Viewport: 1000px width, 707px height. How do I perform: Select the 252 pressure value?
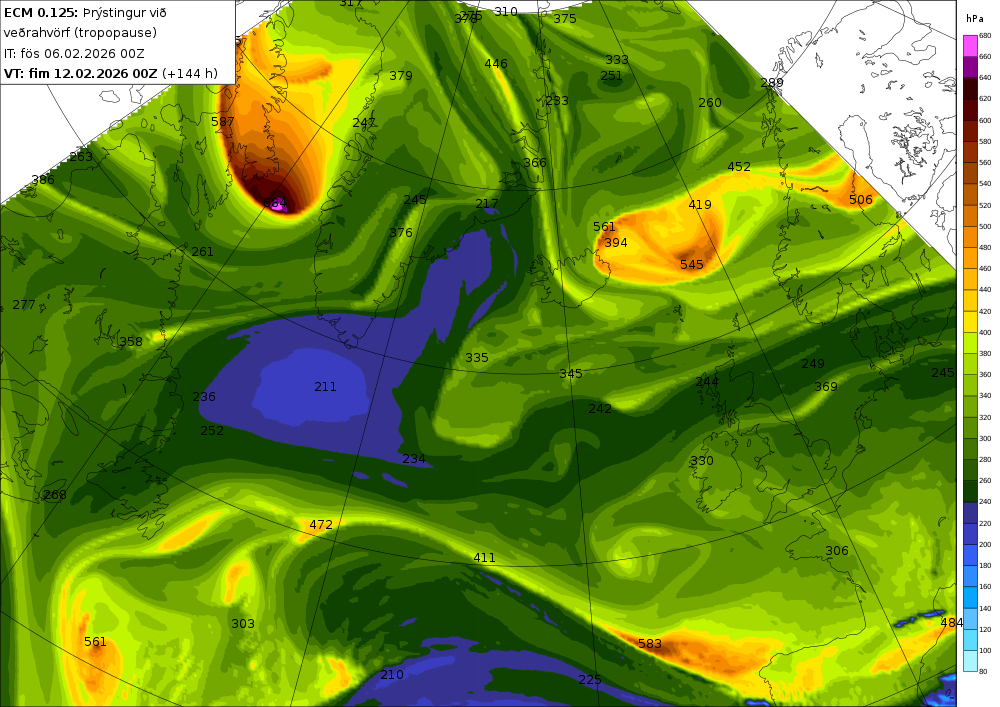click(x=212, y=430)
